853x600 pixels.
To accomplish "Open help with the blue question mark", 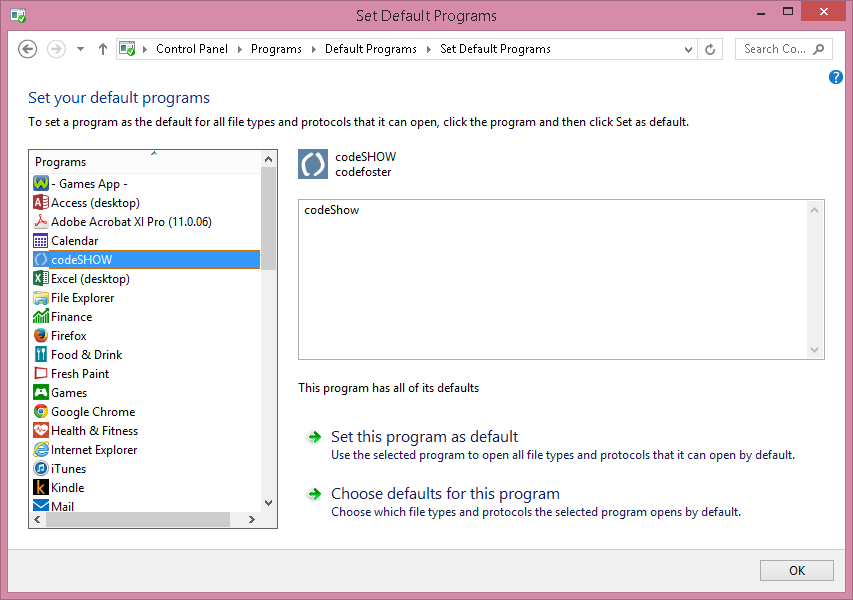I will click(x=836, y=77).
